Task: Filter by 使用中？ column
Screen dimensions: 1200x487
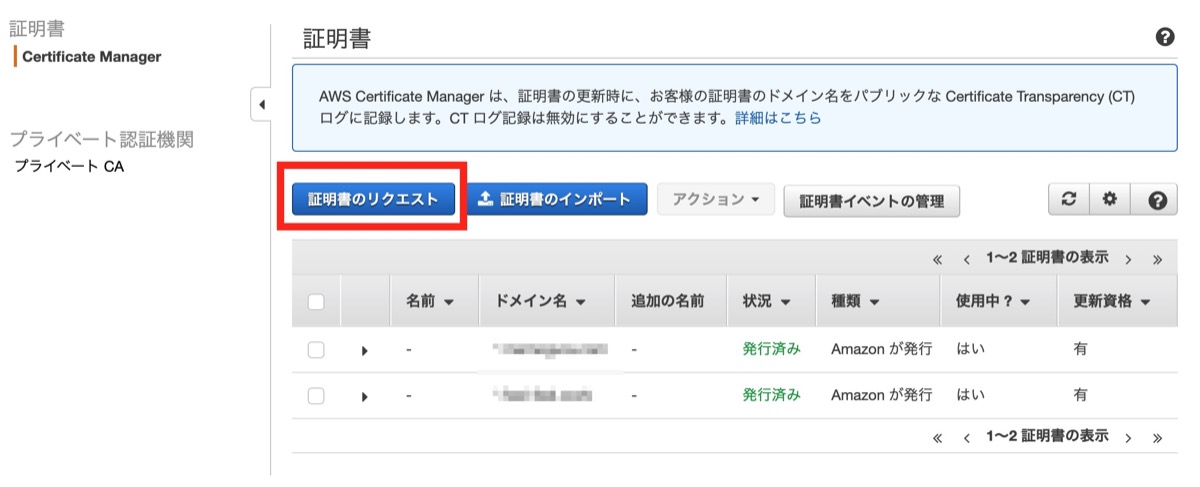Action: [993, 301]
